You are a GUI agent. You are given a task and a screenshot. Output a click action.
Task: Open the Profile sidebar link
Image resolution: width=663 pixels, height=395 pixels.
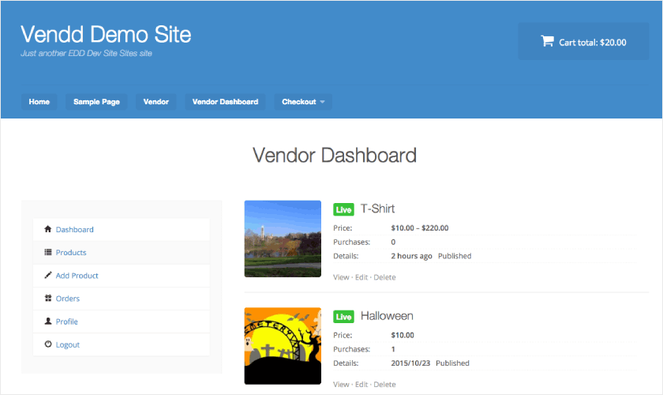click(x=67, y=322)
